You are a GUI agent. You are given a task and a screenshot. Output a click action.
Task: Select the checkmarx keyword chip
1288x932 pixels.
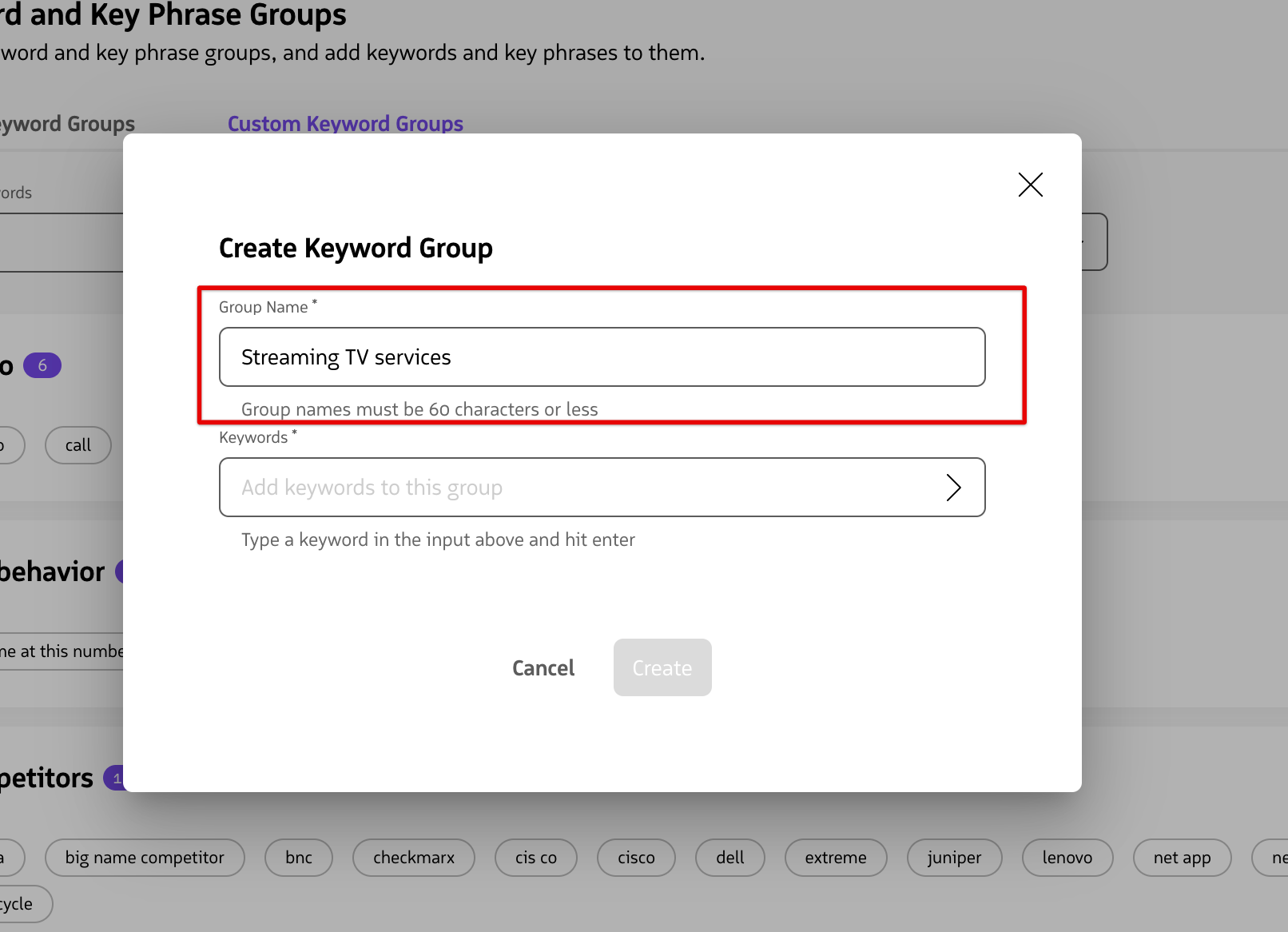[413, 857]
